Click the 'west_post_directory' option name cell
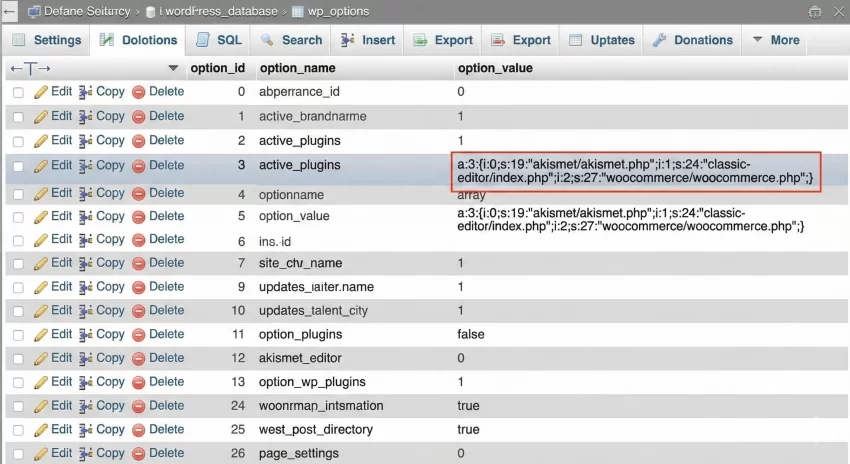 pyautogui.click(x=315, y=430)
